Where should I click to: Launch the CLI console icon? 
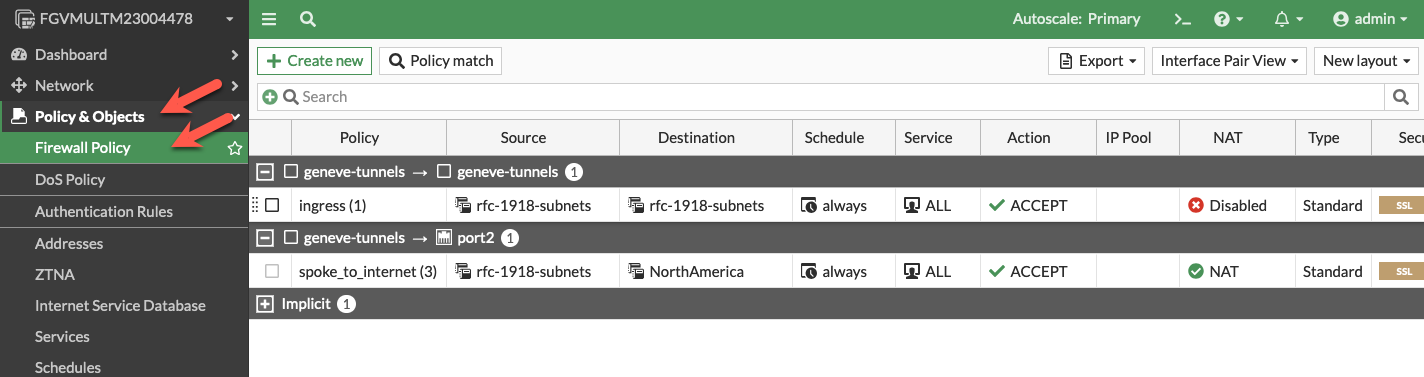[1182, 19]
